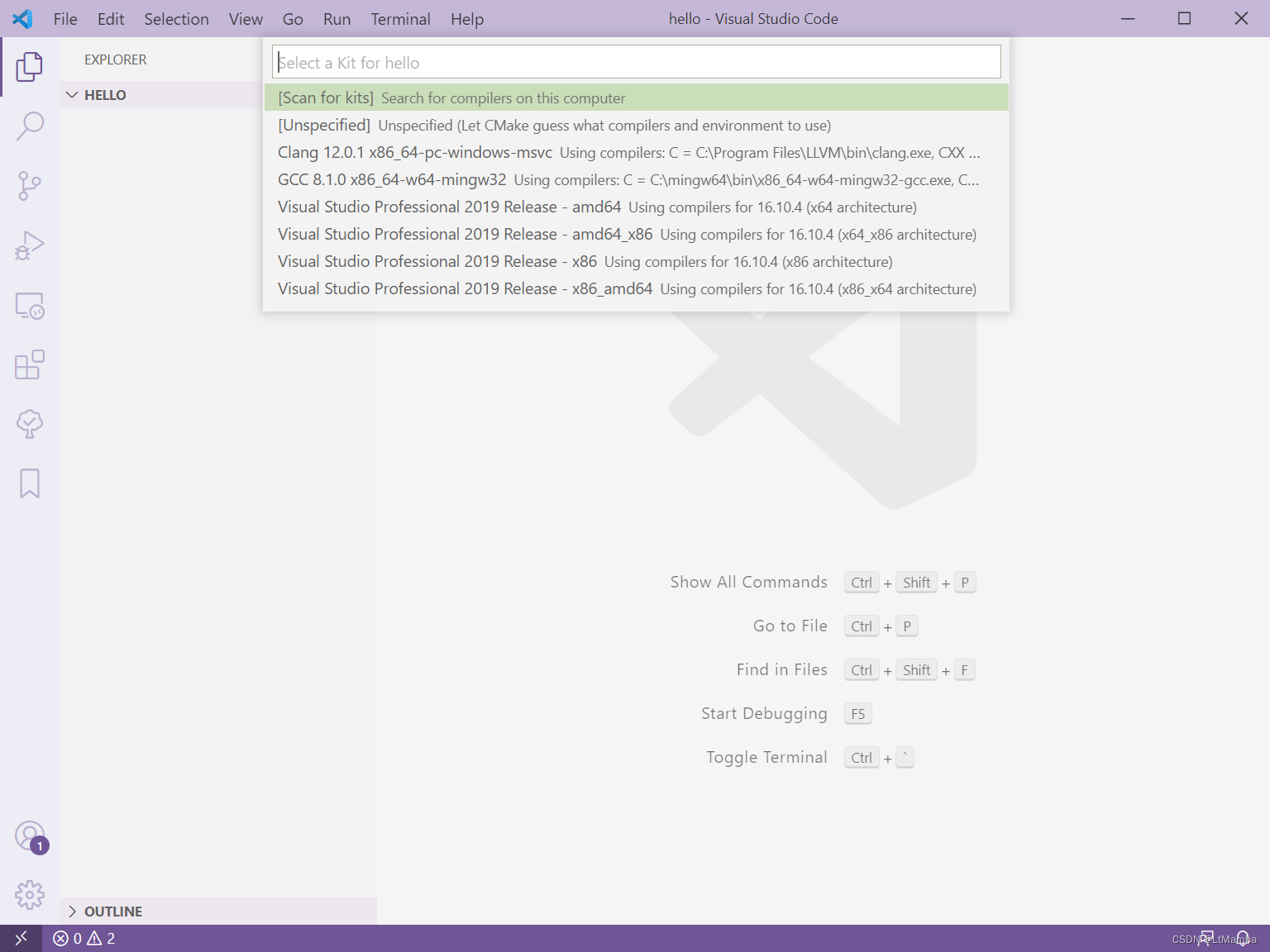Open the Run menu

[x=337, y=19]
